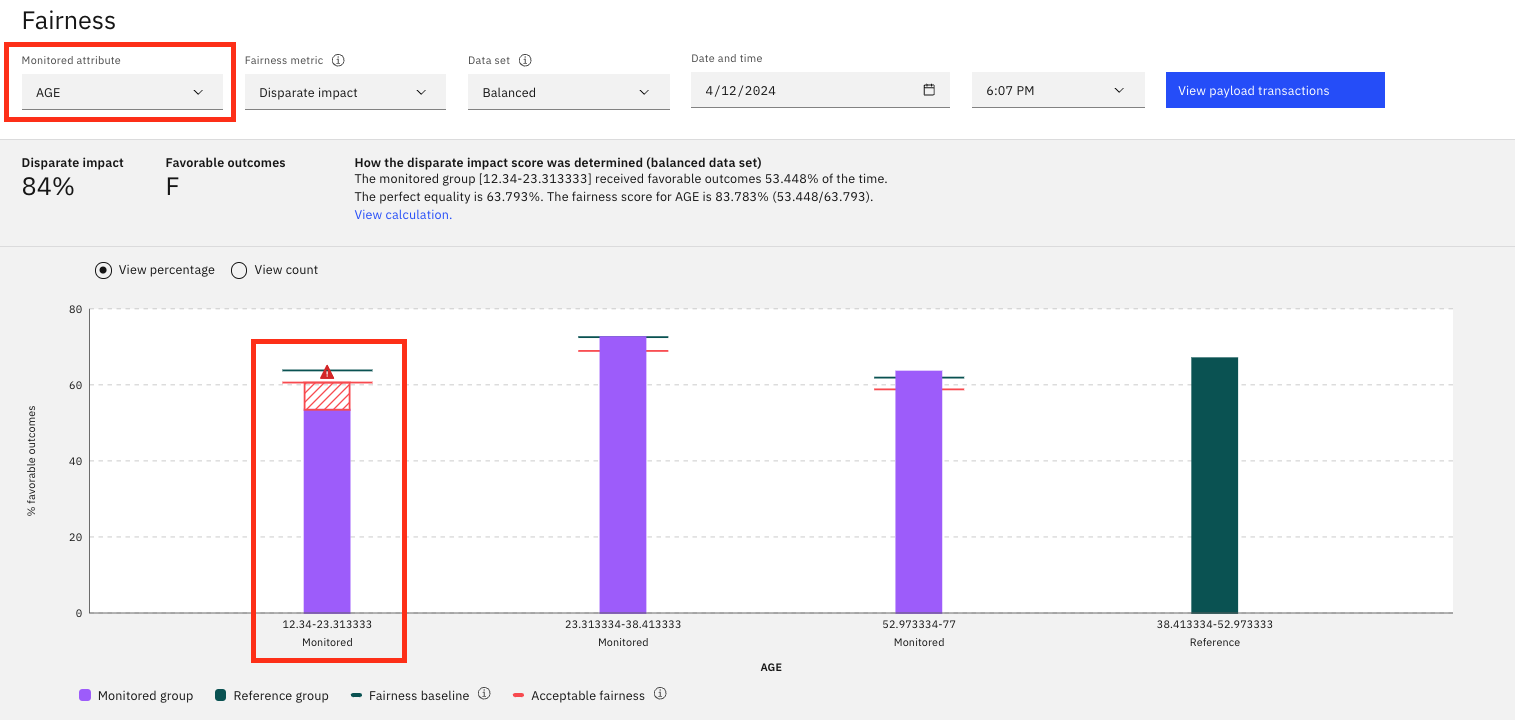The image size is (1515, 720).
Task: Click the Favorable outcomes F value
Action: click(x=172, y=187)
